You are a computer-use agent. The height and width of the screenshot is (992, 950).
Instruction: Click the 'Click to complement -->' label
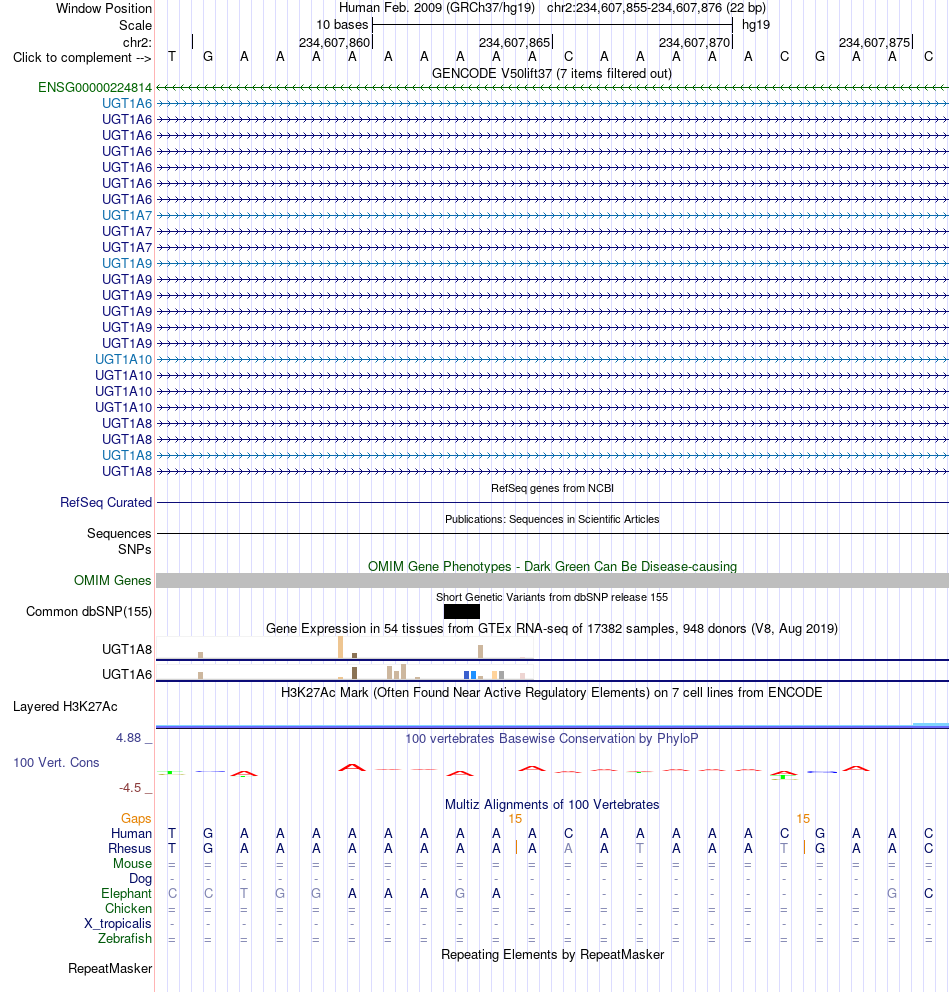[82, 58]
